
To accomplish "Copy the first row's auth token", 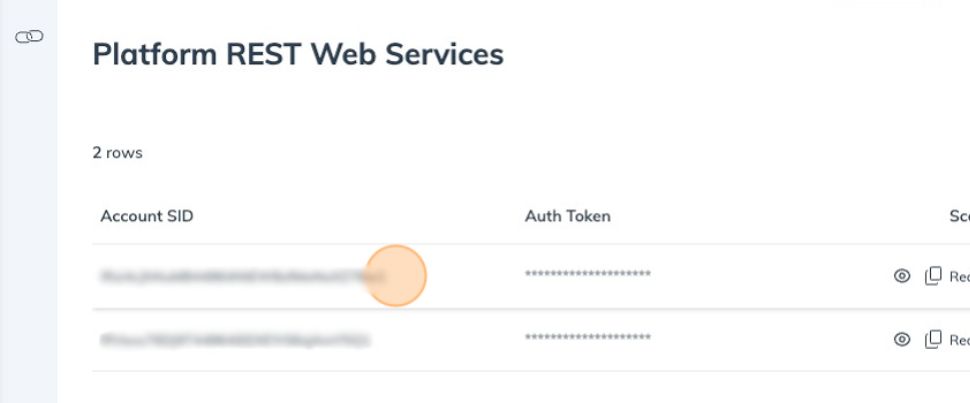I will click(x=933, y=276).
